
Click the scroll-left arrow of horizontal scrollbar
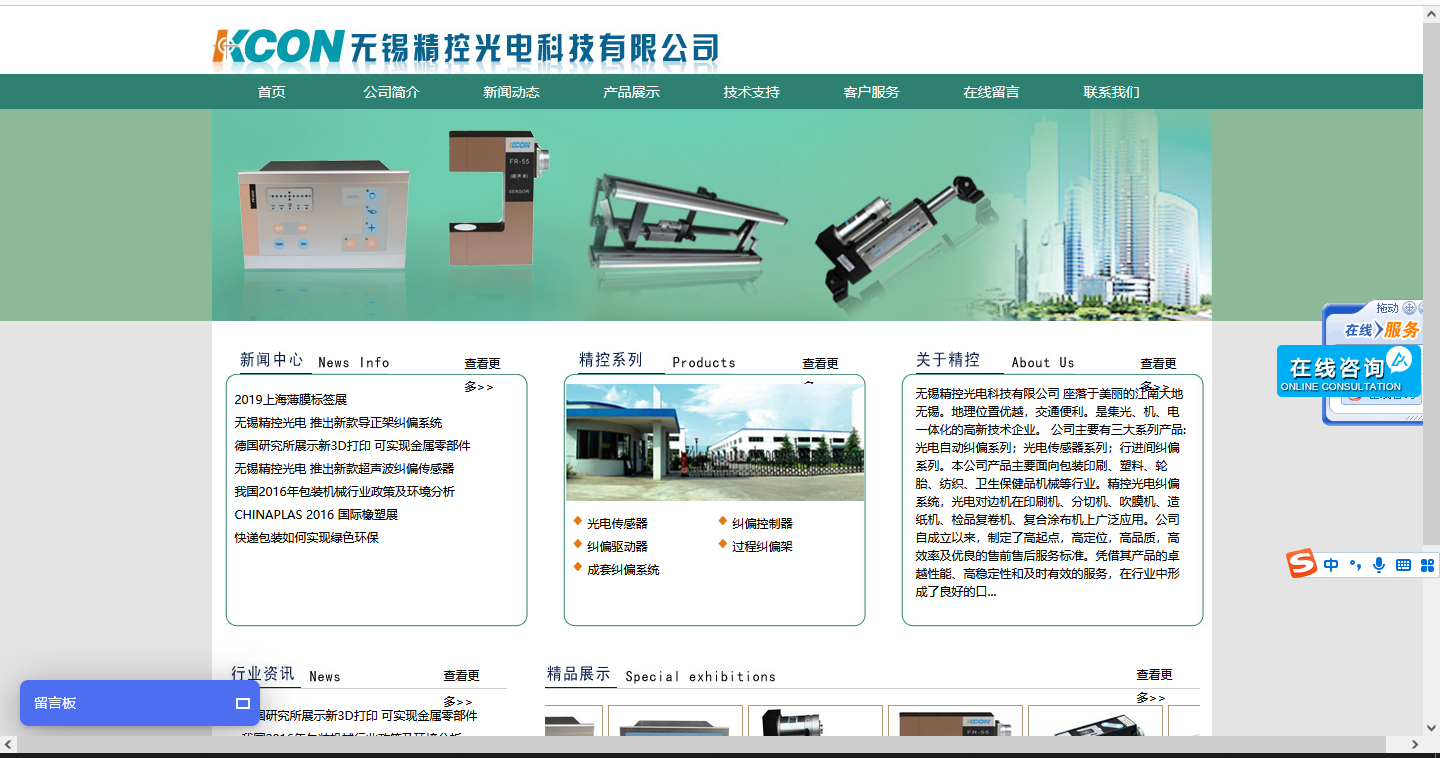pos(8,745)
